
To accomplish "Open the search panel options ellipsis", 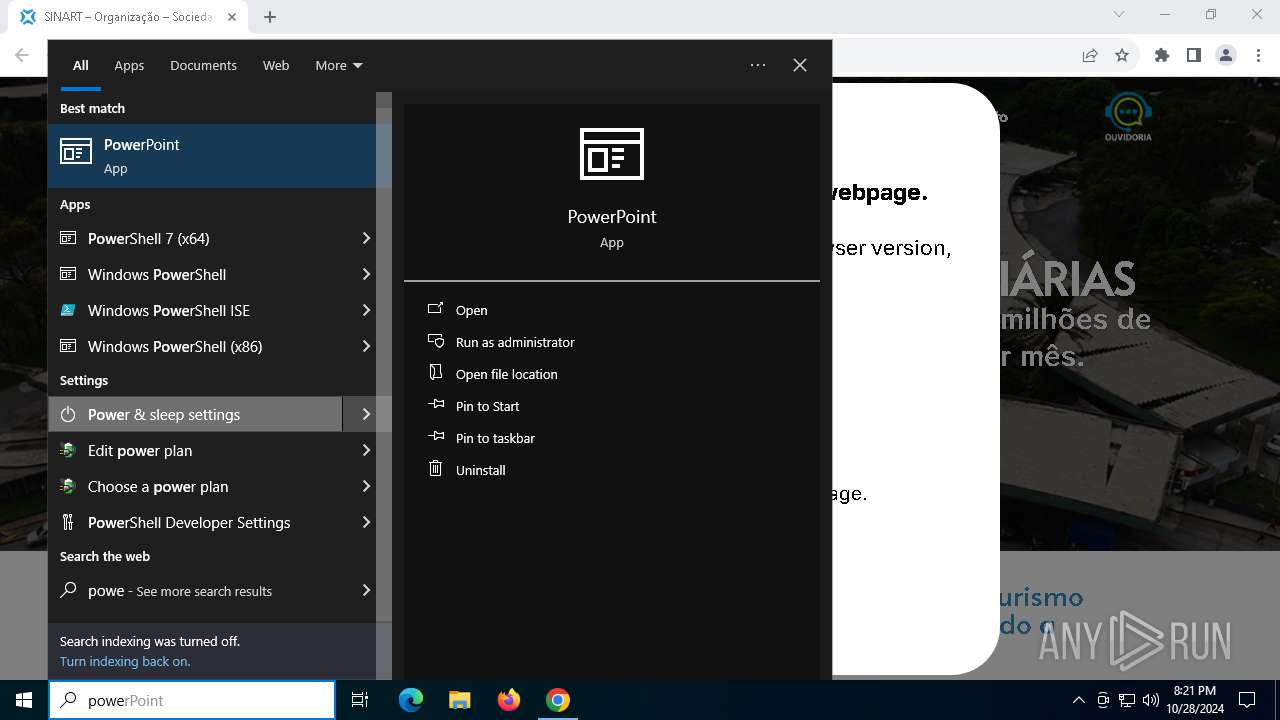I will (758, 65).
